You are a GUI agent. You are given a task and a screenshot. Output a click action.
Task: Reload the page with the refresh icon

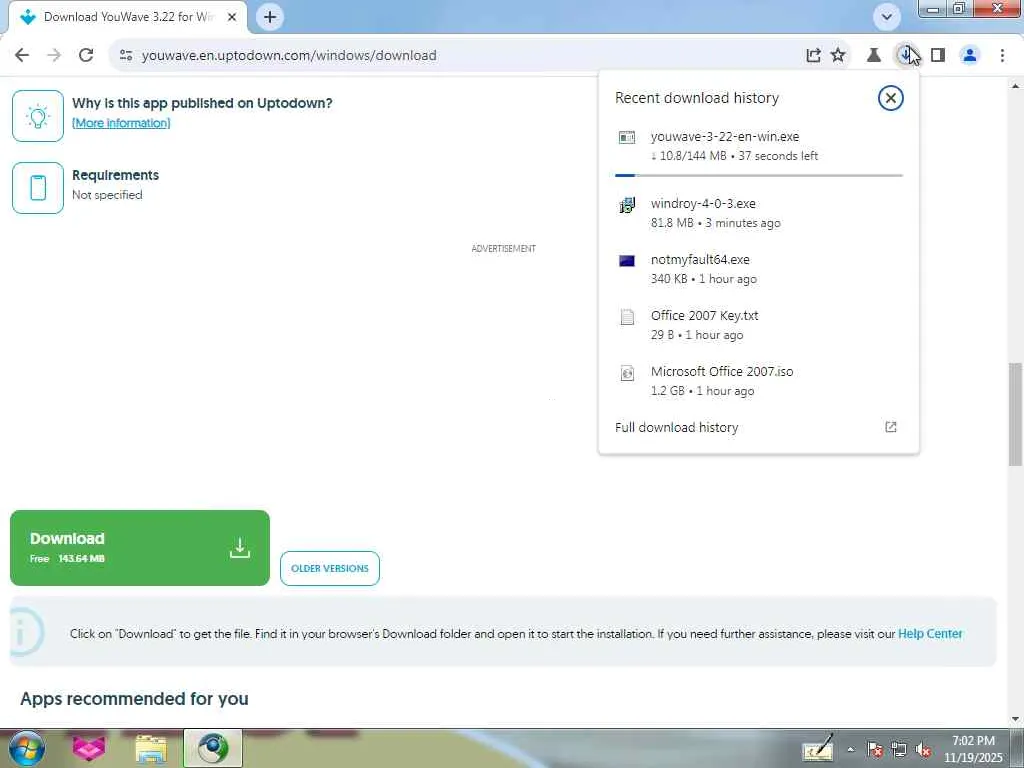(x=86, y=56)
